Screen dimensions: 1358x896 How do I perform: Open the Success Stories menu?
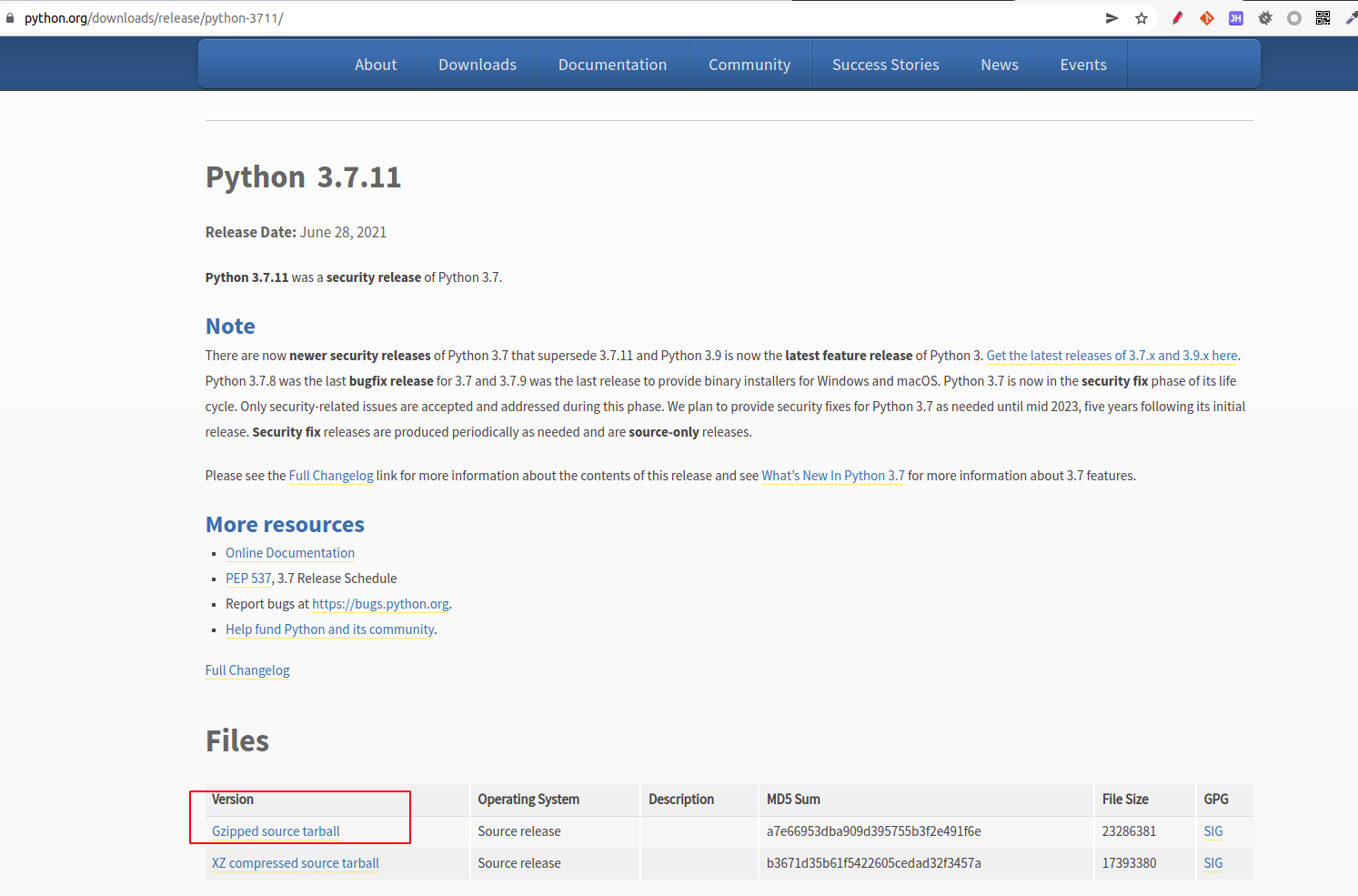point(886,65)
